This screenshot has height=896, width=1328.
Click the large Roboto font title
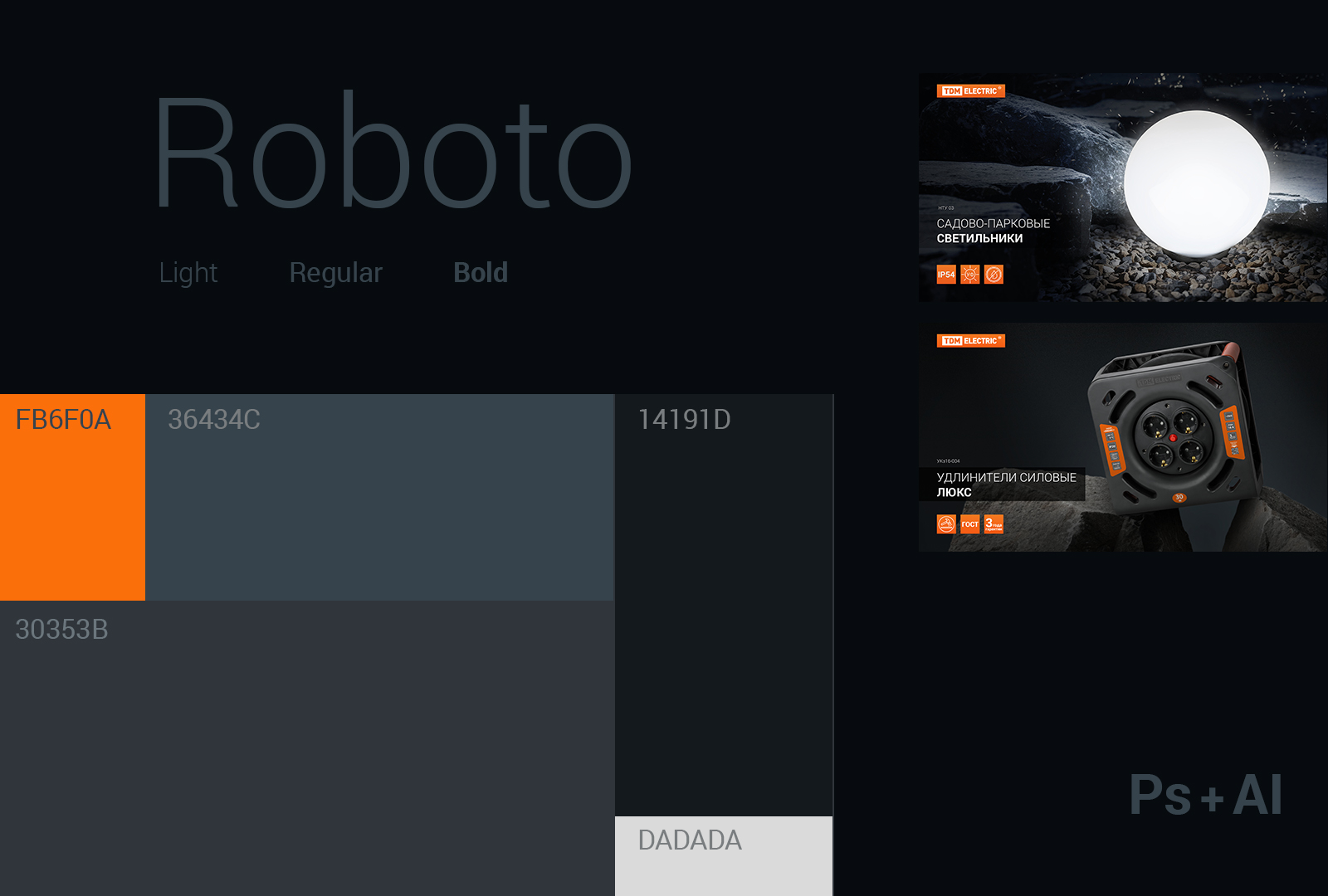[x=393, y=153]
